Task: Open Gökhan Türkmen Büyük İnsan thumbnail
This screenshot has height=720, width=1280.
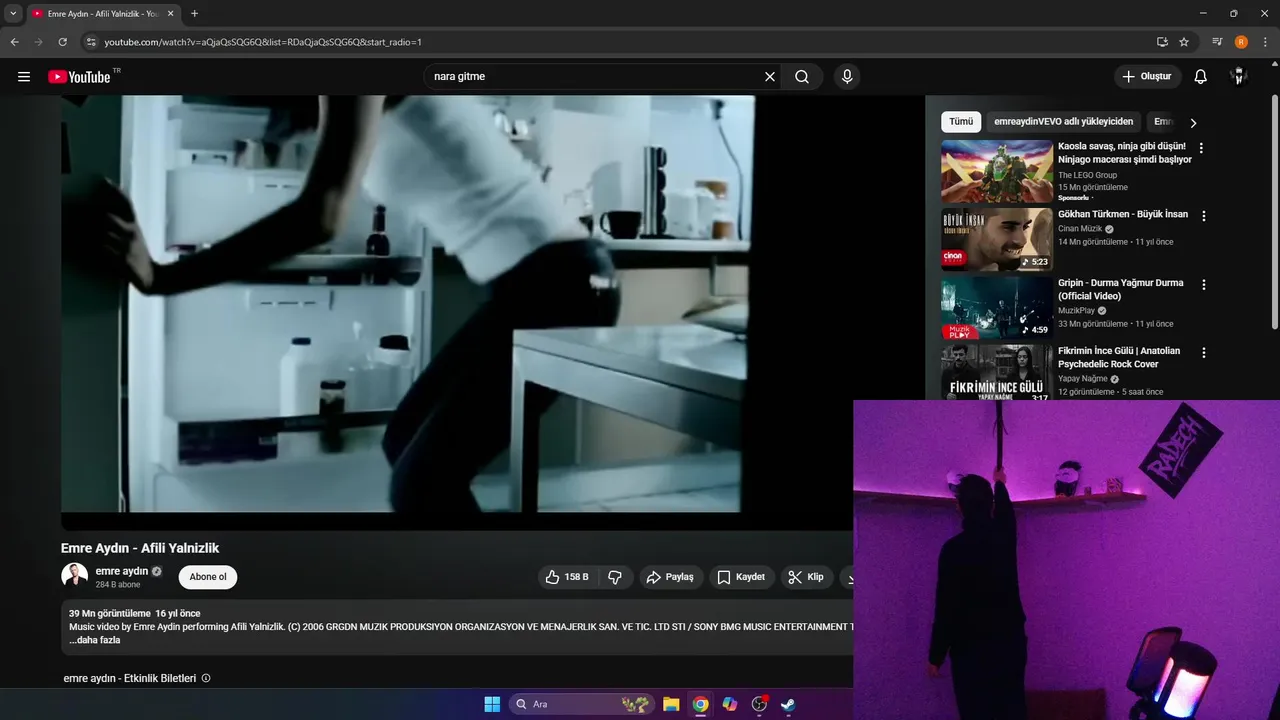Action: tap(997, 239)
